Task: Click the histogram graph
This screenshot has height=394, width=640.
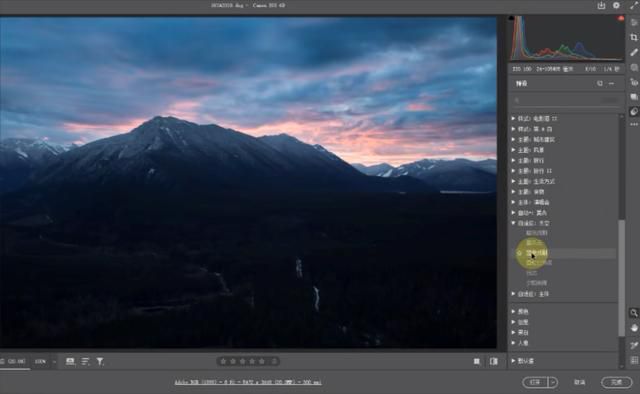Action: 566,38
